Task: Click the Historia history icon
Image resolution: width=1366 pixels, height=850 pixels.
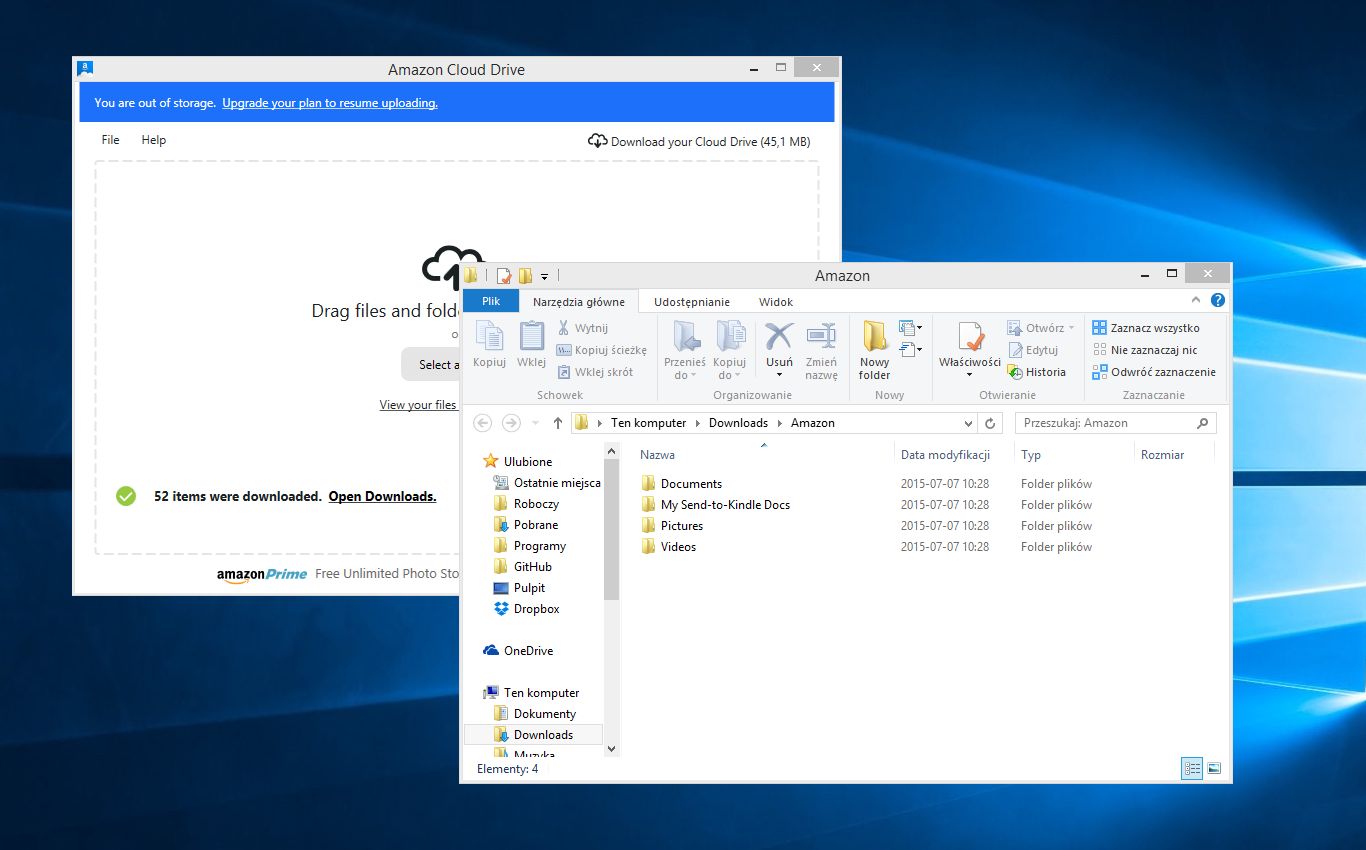Action: click(x=1015, y=372)
